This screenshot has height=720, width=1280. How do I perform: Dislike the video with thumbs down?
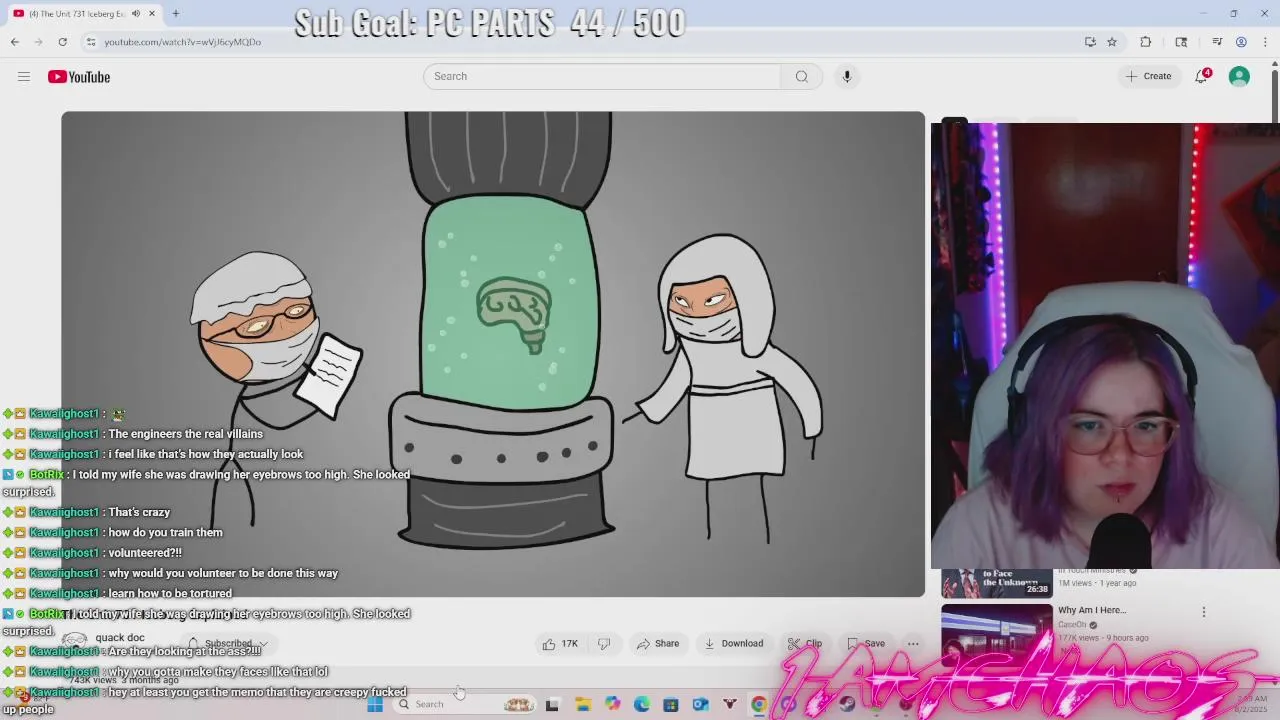(604, 644)
